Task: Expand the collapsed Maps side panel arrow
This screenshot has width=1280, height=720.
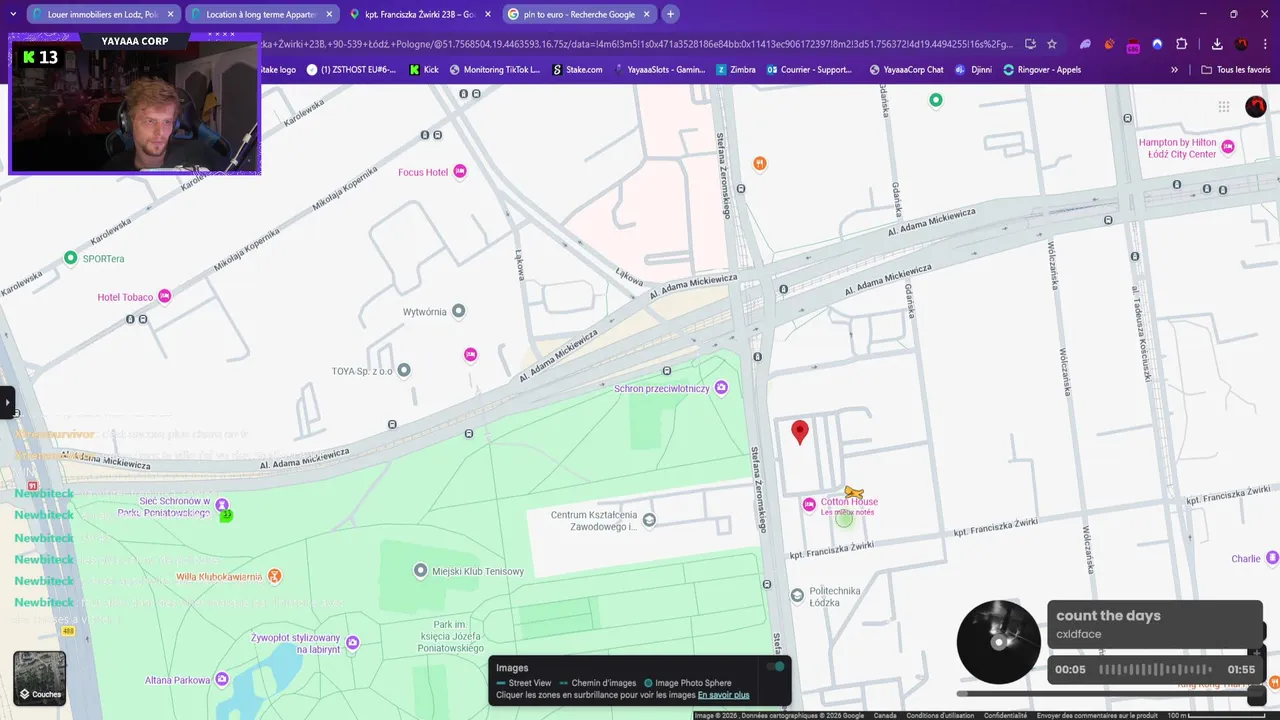Action: pos(7,402)
